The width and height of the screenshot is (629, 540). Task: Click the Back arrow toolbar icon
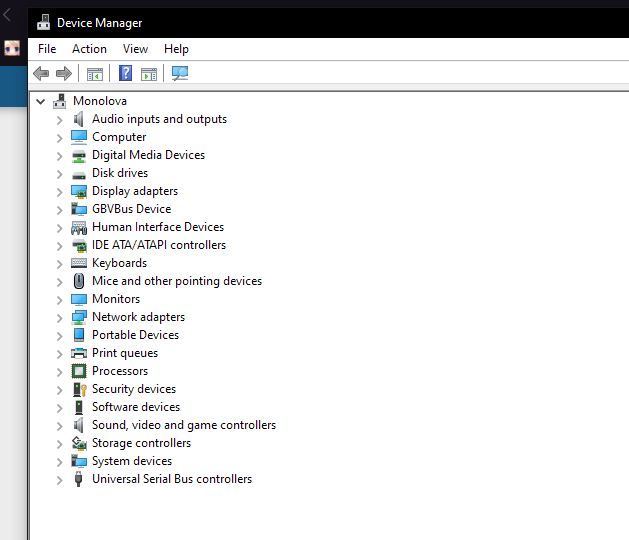point(41,73)
